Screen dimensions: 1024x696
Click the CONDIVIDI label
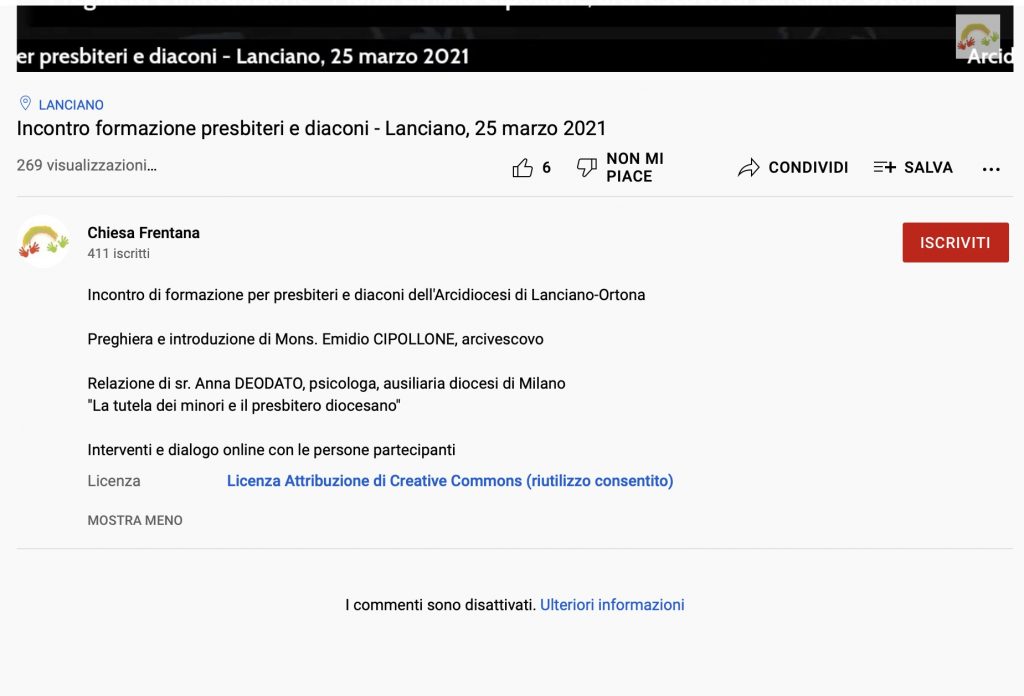click(808, 168)
